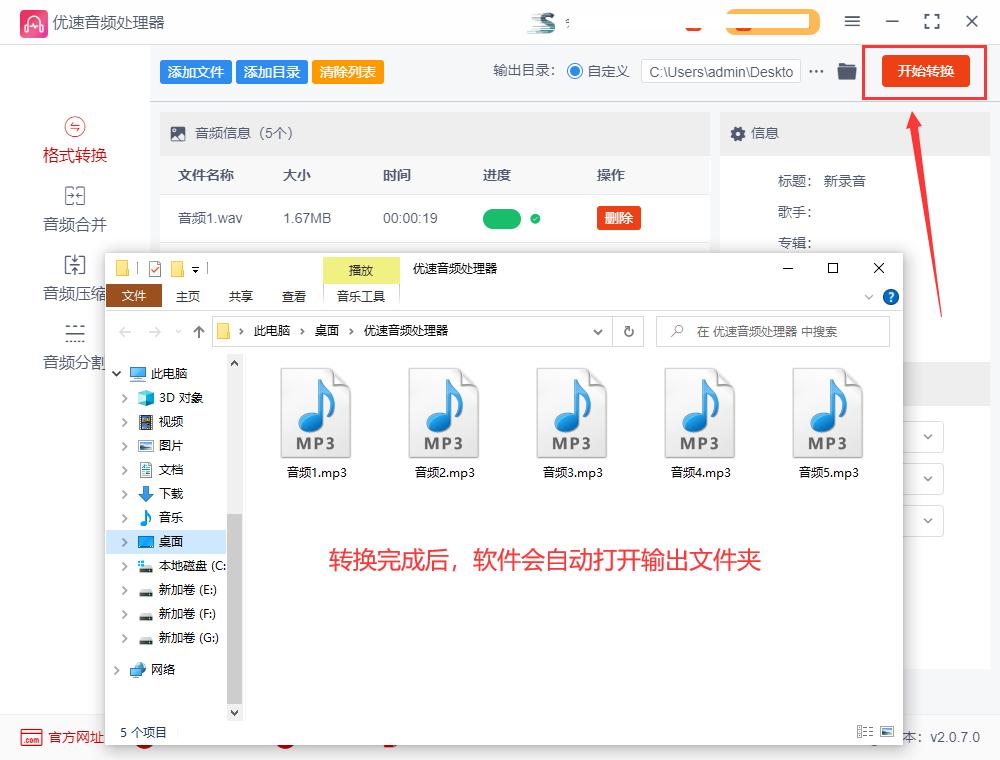Image resolution: width=1000 pixels, height=760 pixels.
Task: Click the 清除列表 clear list button
Action: pyautogui.click(x=347, y=71)
